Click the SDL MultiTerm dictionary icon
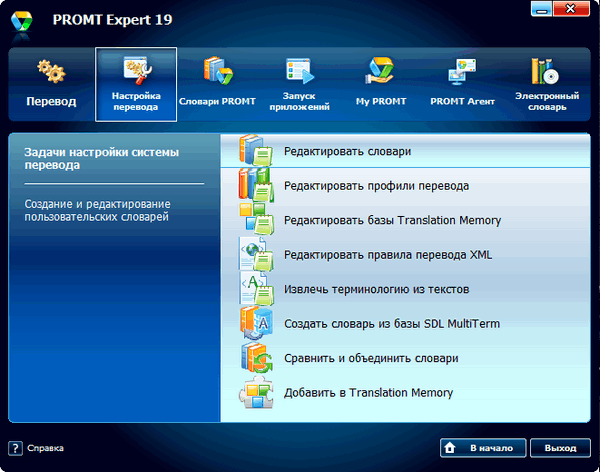Image resolution: width=600 pixels, height=472 pixels. click(256, 323)
